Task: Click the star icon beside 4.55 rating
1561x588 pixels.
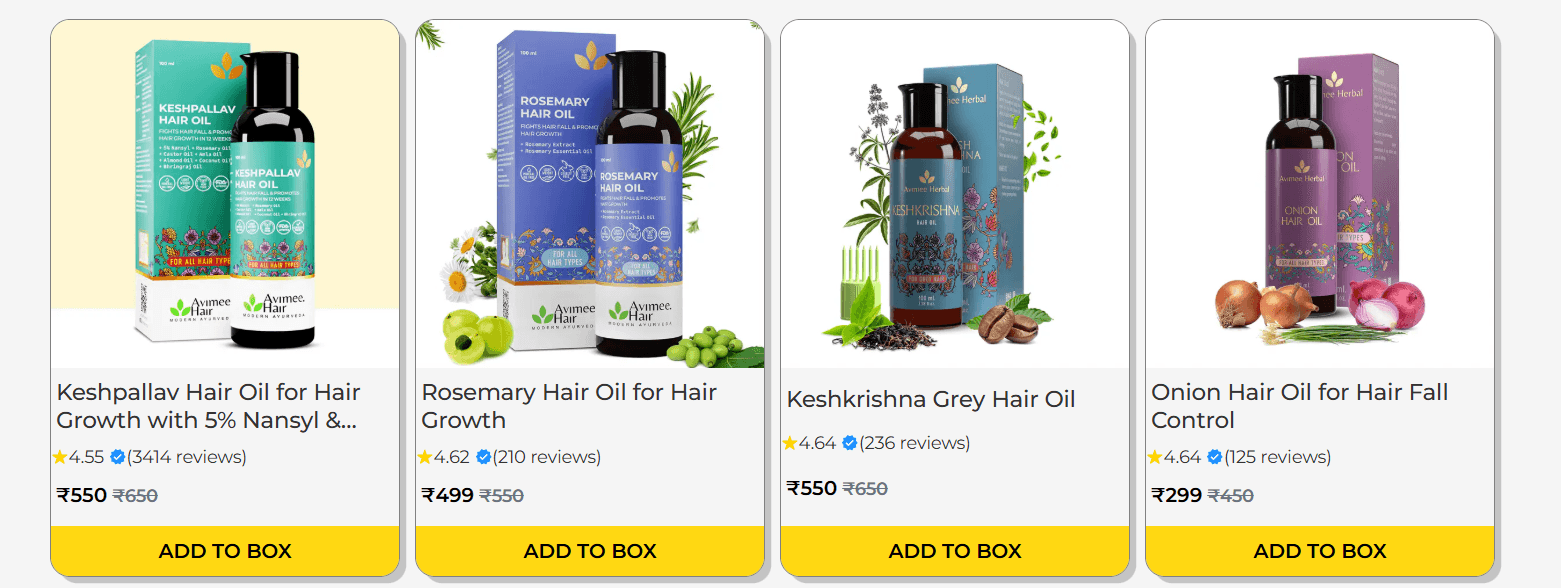Action: tap(60, 457)
